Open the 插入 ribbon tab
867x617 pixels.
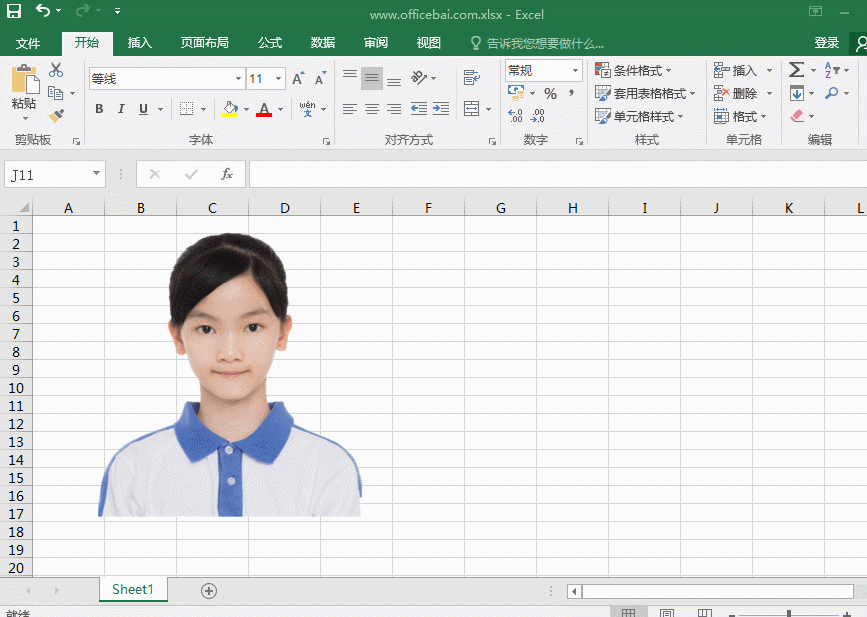pyautogui.click(x=140, y=43)
